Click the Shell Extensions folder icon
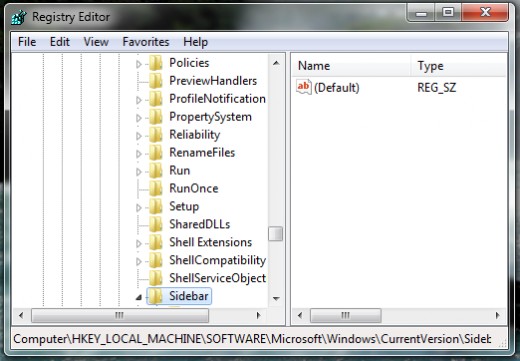 click(x=156, y=242)
